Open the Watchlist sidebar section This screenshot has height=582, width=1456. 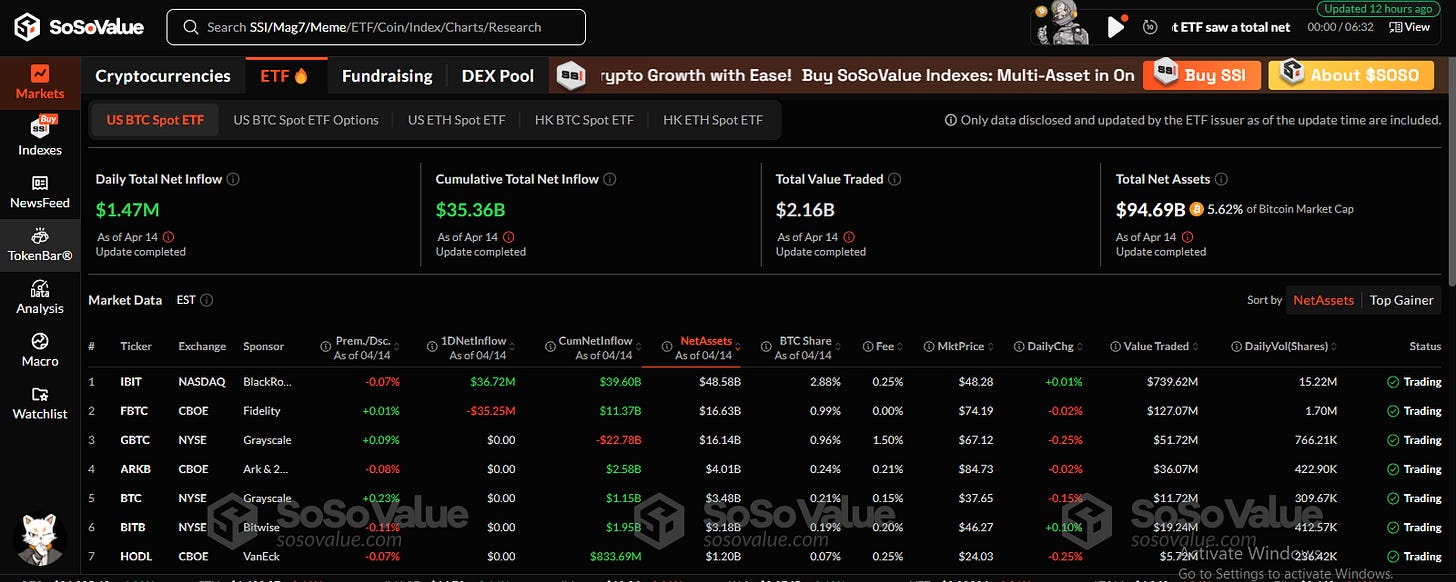tap(40, 403)
